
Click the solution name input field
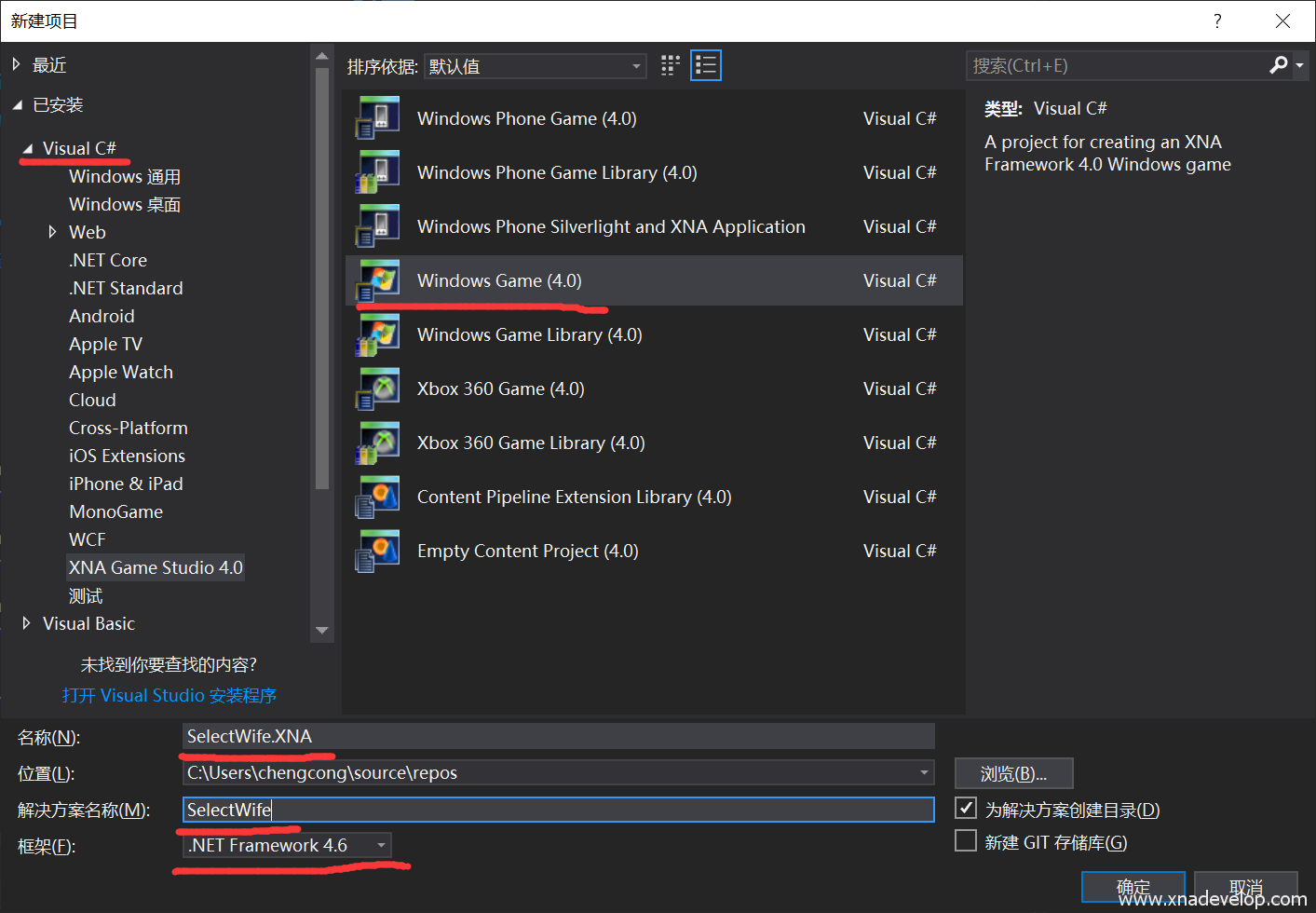tap(559, 810)
